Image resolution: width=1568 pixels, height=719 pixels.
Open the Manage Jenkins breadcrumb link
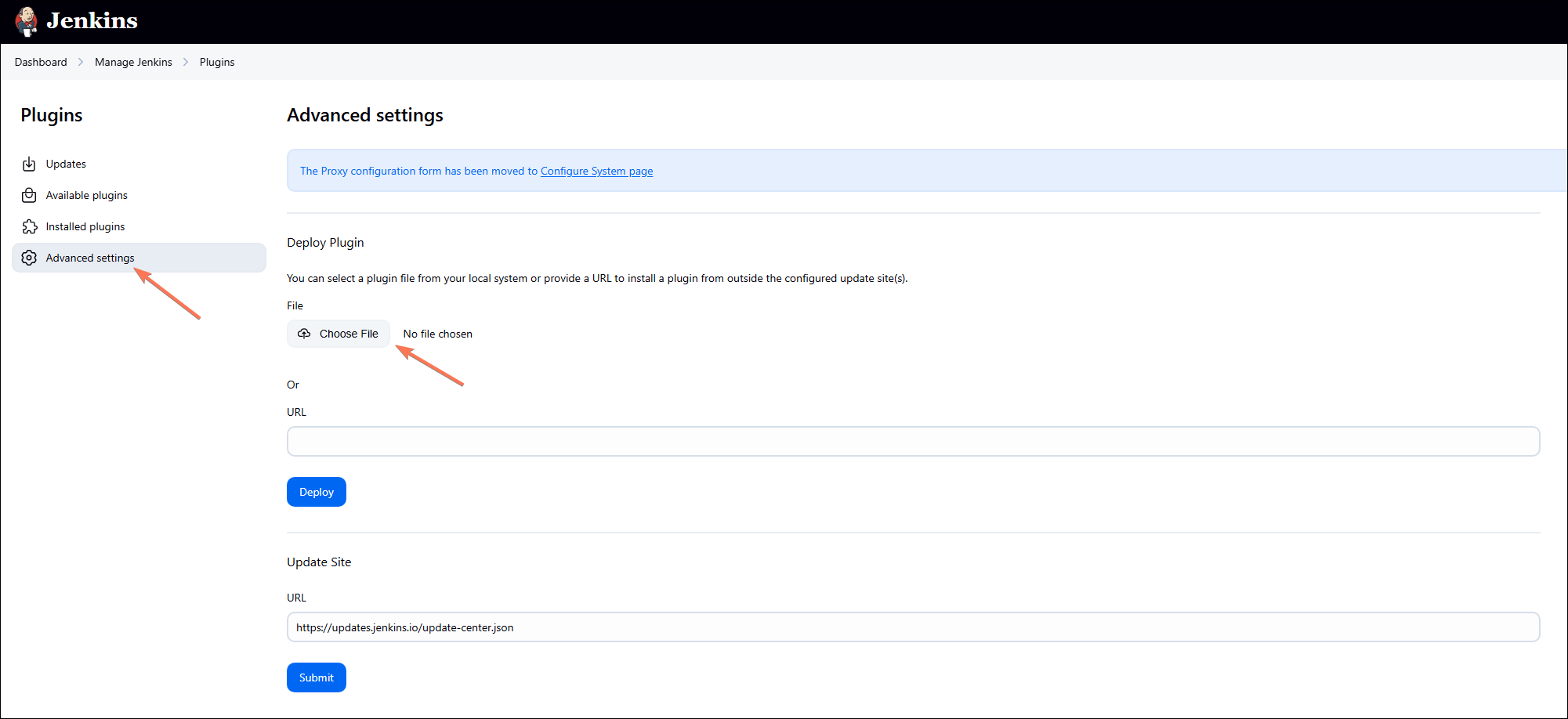click(133, 62)
